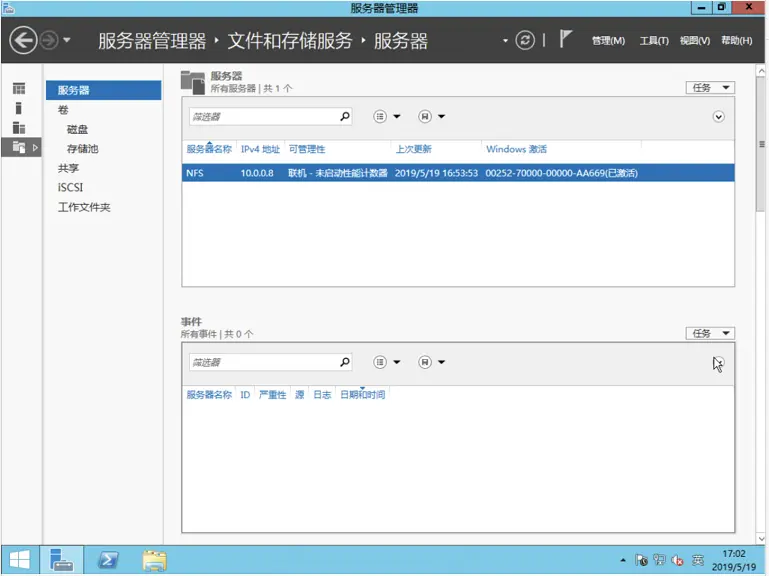Click the scrollbar down arrow
This screenshot has width=769, height=576.
[761, 539]
